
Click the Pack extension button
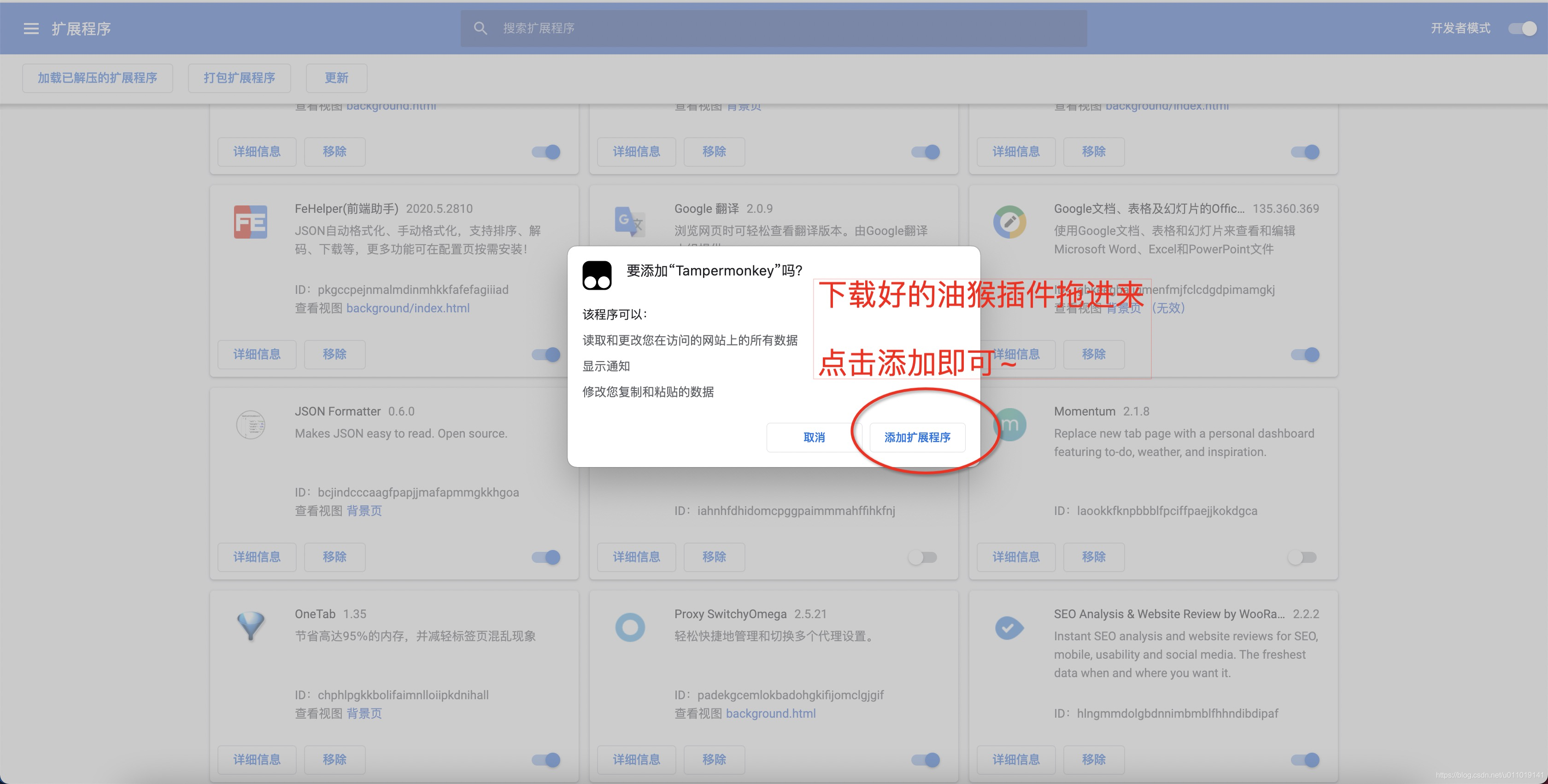point(239,78)
